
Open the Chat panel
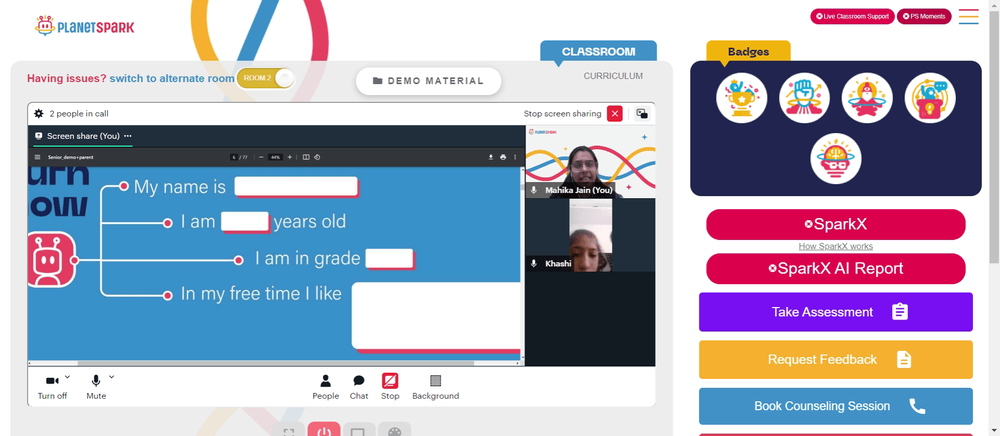(359, 387)
